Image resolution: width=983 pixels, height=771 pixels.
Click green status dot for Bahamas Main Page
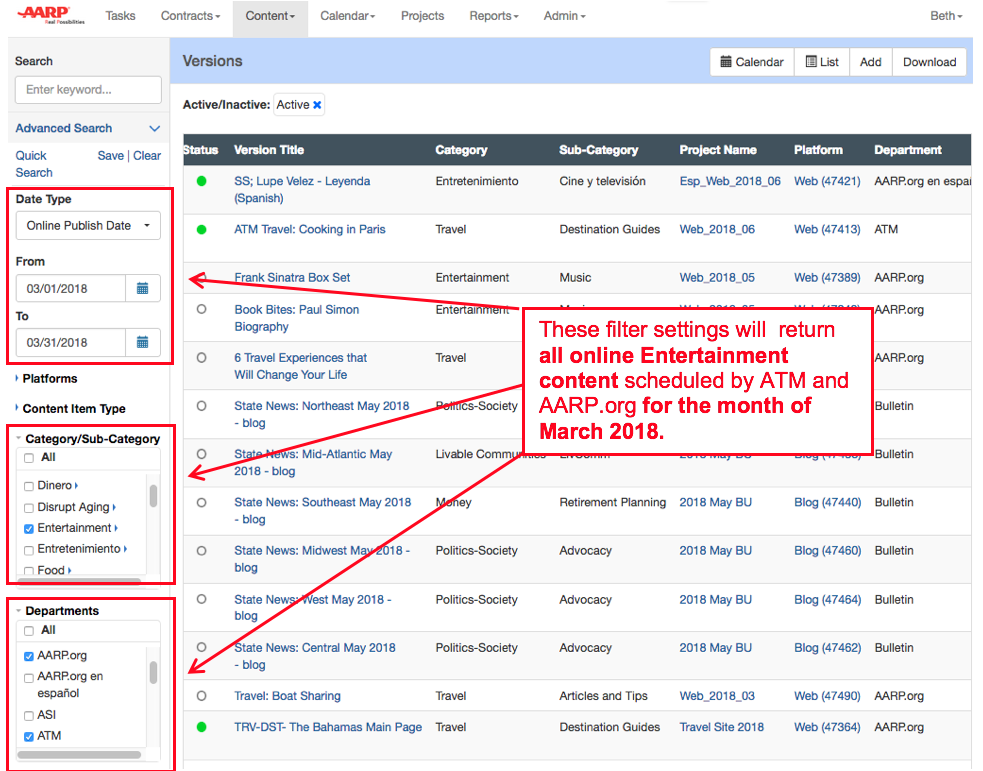201,727
